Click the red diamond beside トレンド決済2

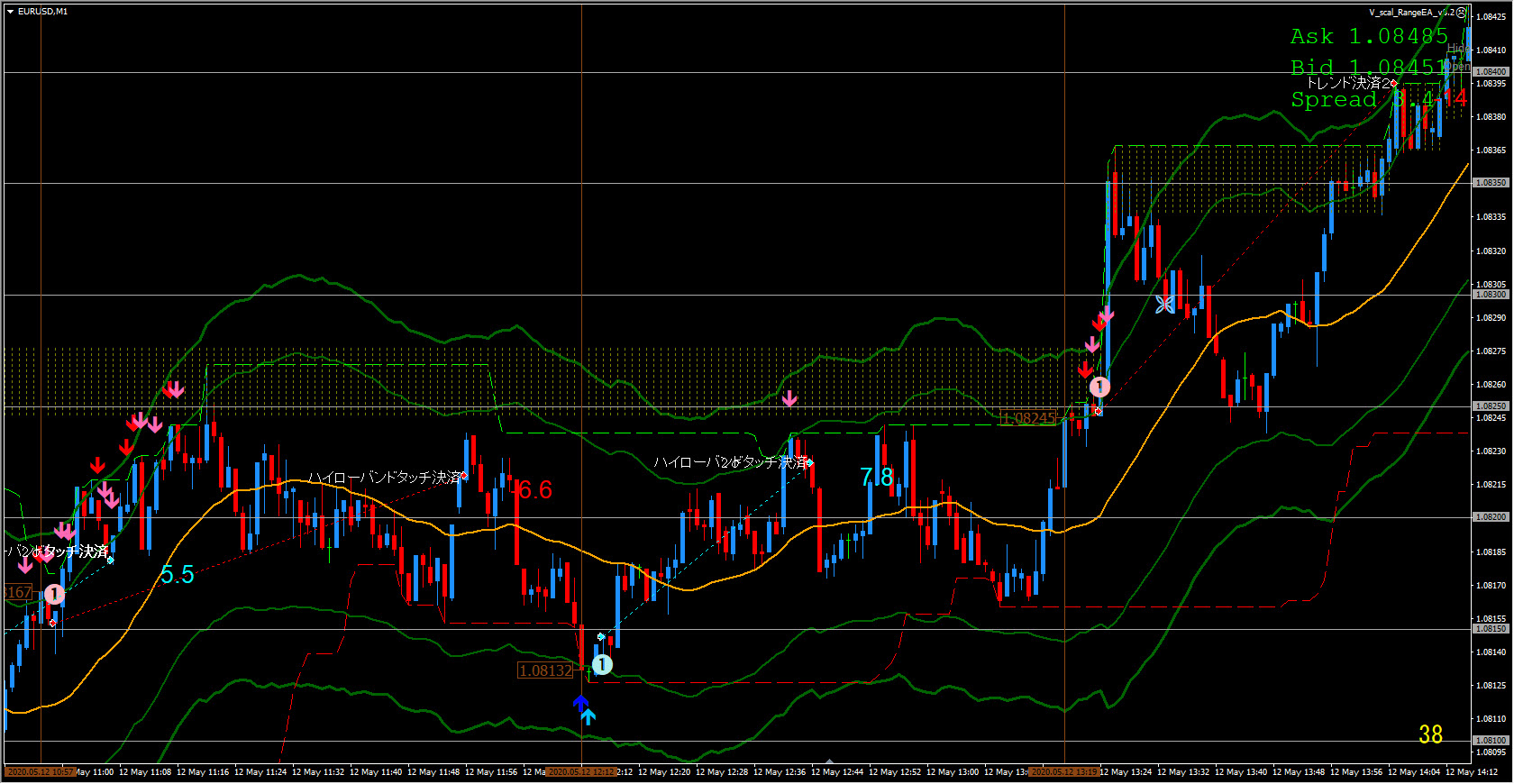(1394, 84)
